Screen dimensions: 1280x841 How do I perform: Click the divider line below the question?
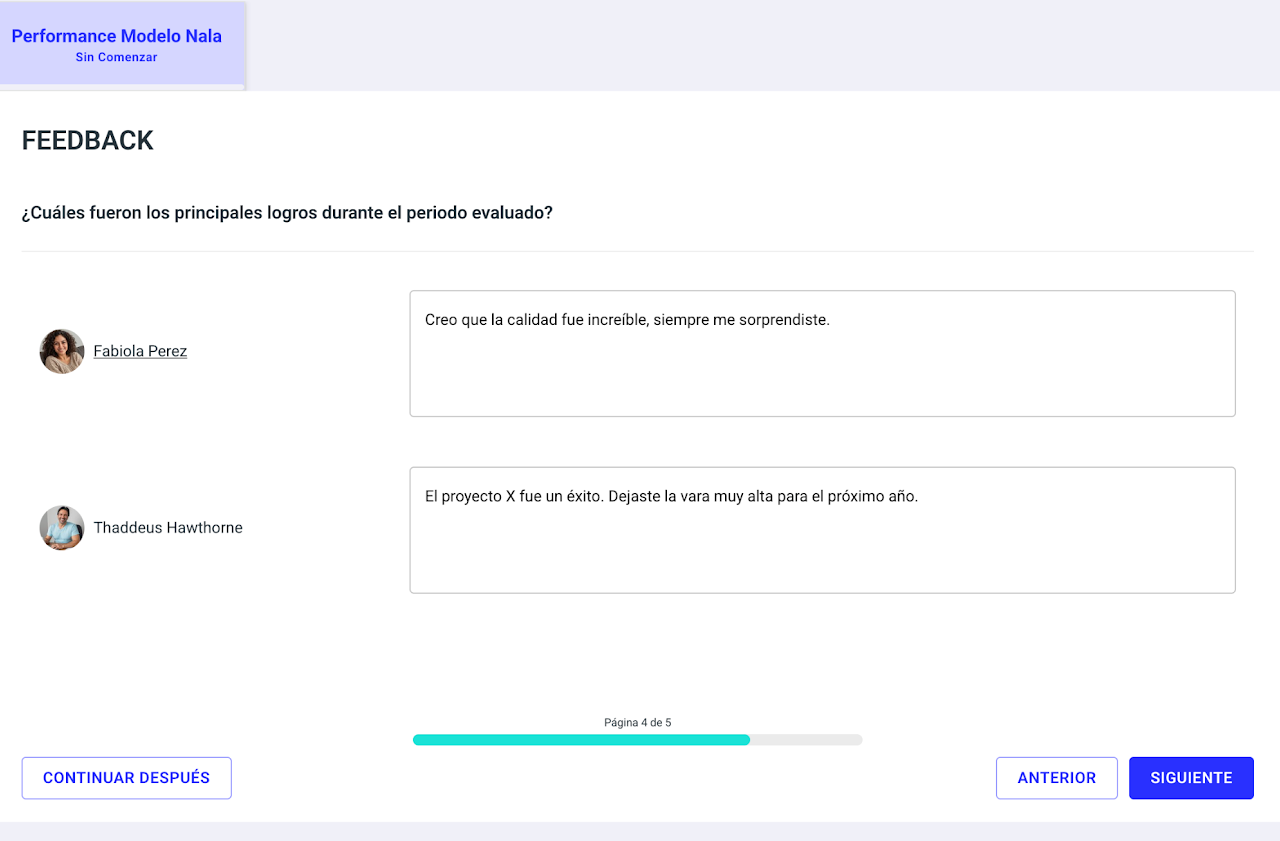tap(637, 251)
